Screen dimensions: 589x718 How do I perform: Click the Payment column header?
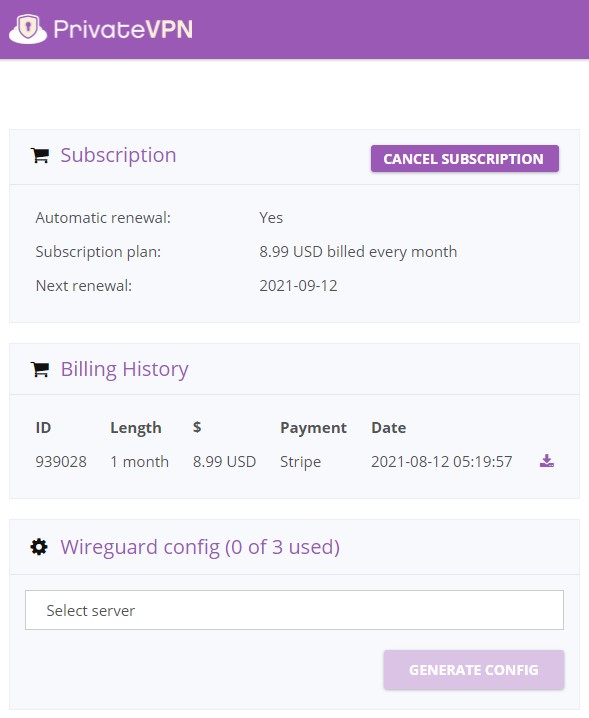[313, 427]
